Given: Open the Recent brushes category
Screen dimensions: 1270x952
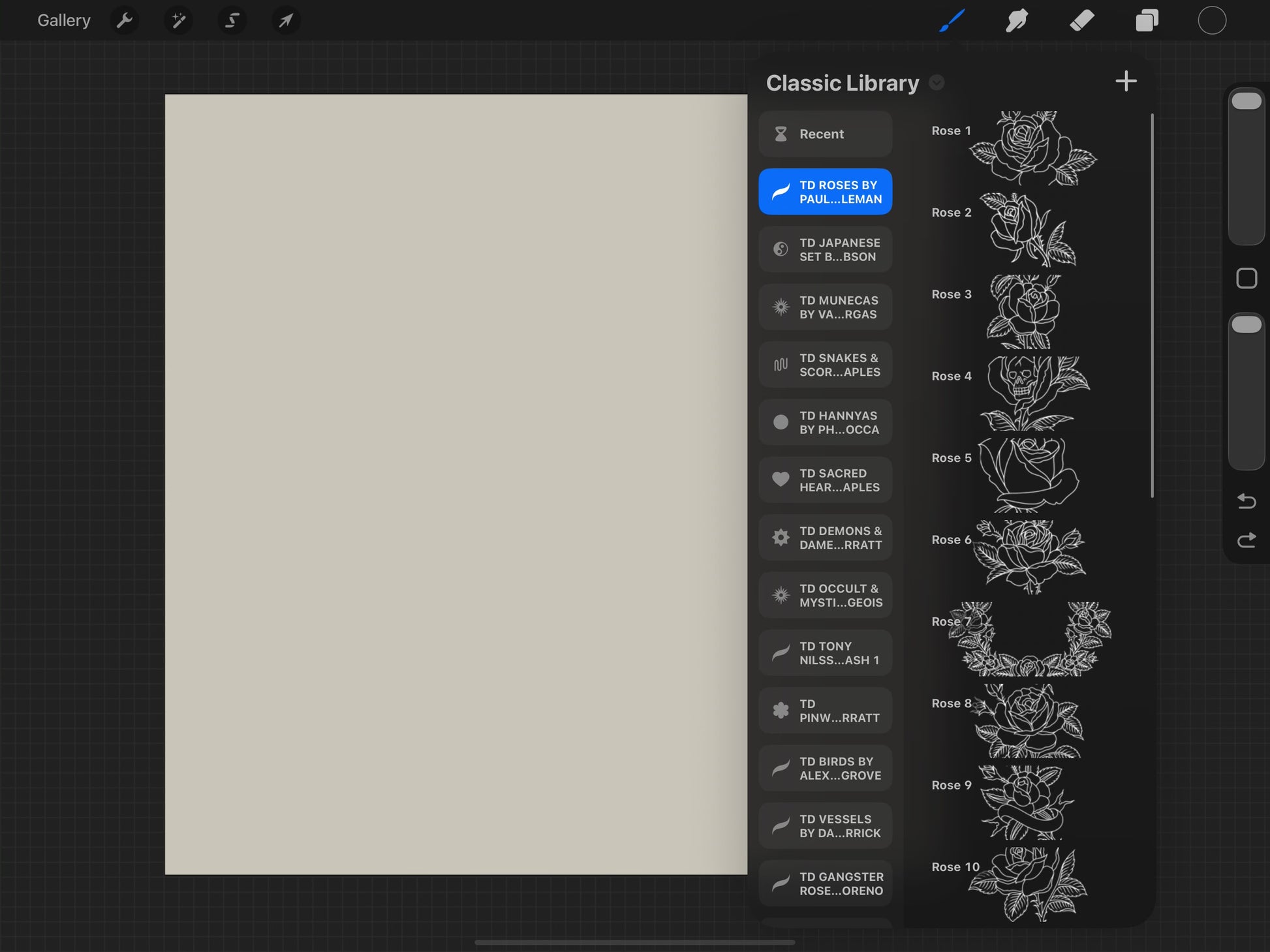Looking at the screenshot, I should pyautogui.click(x=825, y=134).
